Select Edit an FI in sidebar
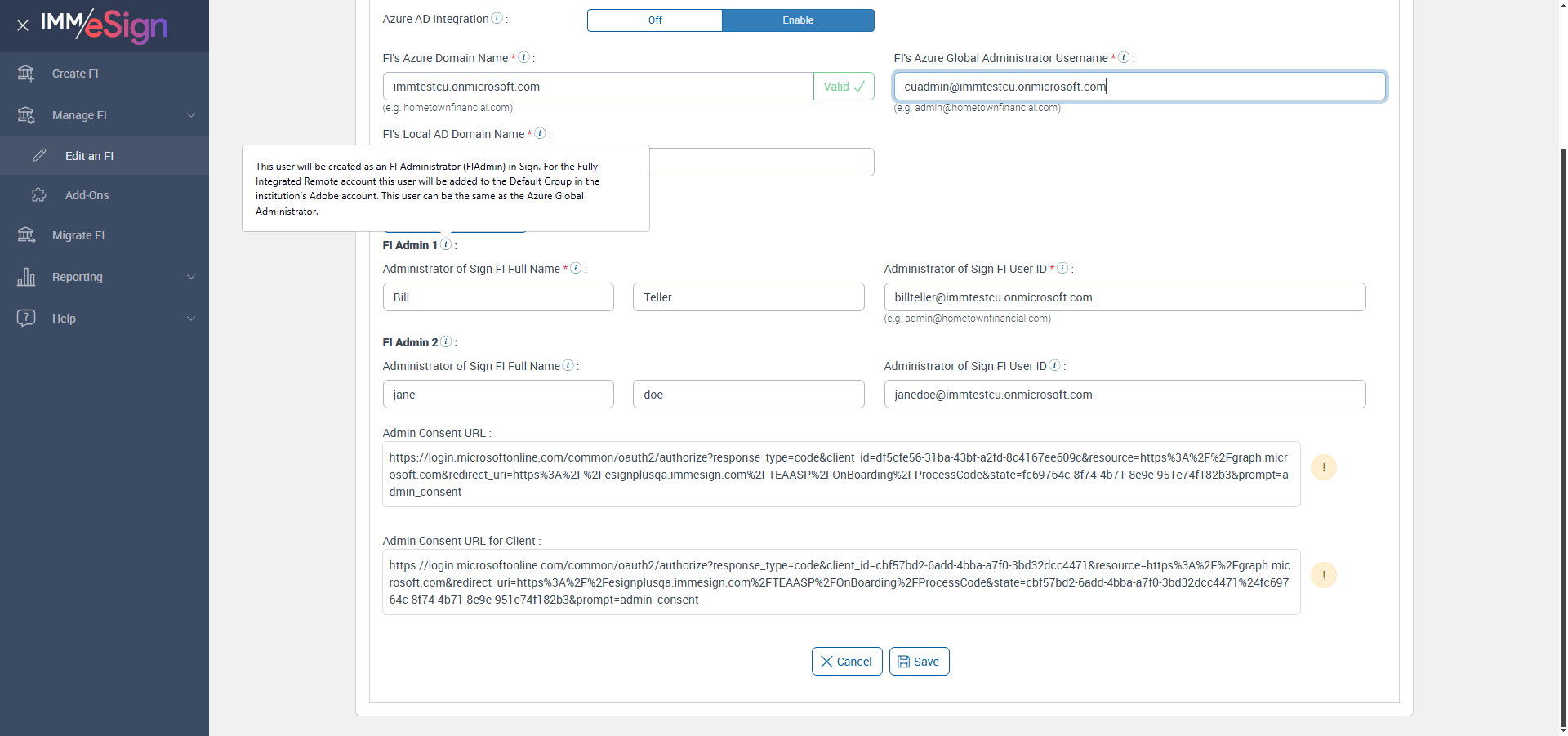The image size is (1568, 736). point(89,156)
